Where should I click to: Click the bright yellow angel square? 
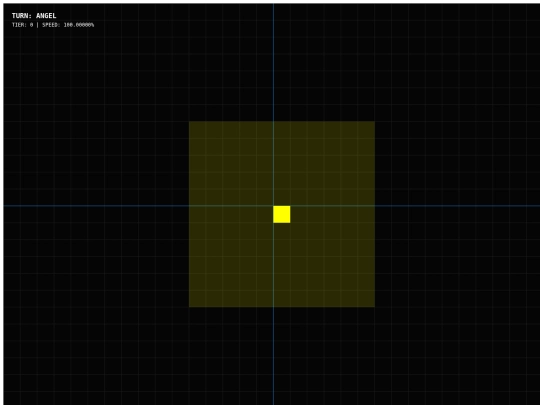tap(282, 214)
